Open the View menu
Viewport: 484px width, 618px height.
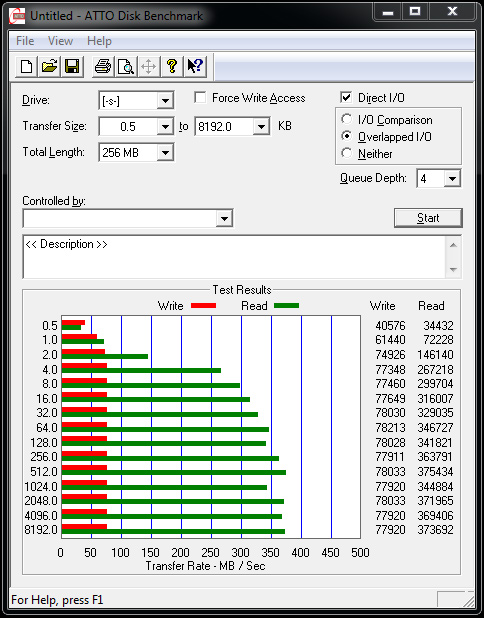coord(60,41)
